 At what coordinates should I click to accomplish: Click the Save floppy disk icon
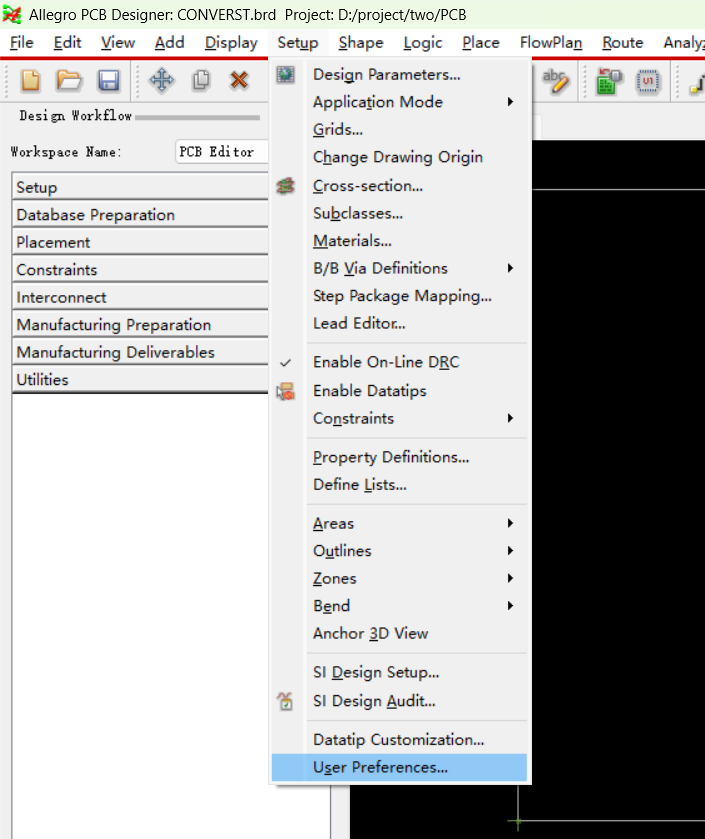click(109, 81)
